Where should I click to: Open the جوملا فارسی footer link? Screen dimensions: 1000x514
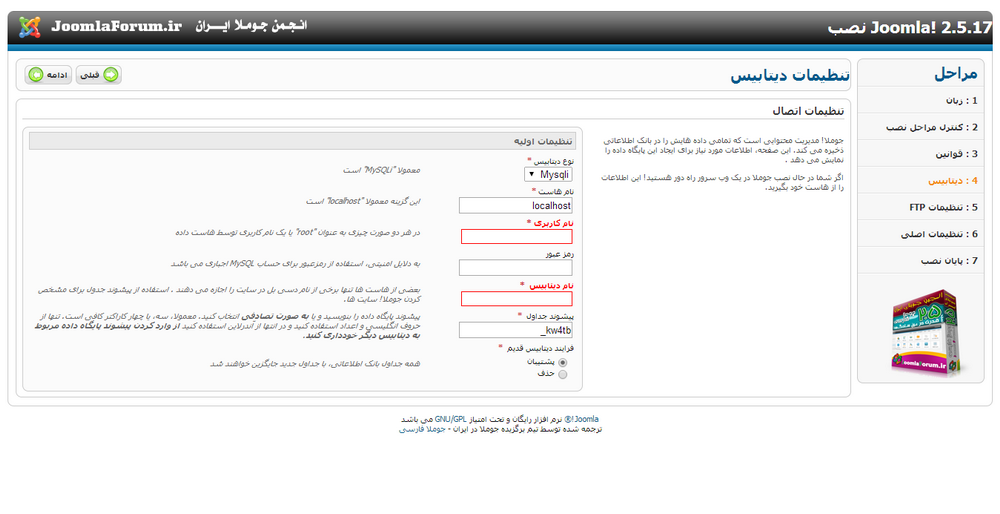(x=422, y=429)
